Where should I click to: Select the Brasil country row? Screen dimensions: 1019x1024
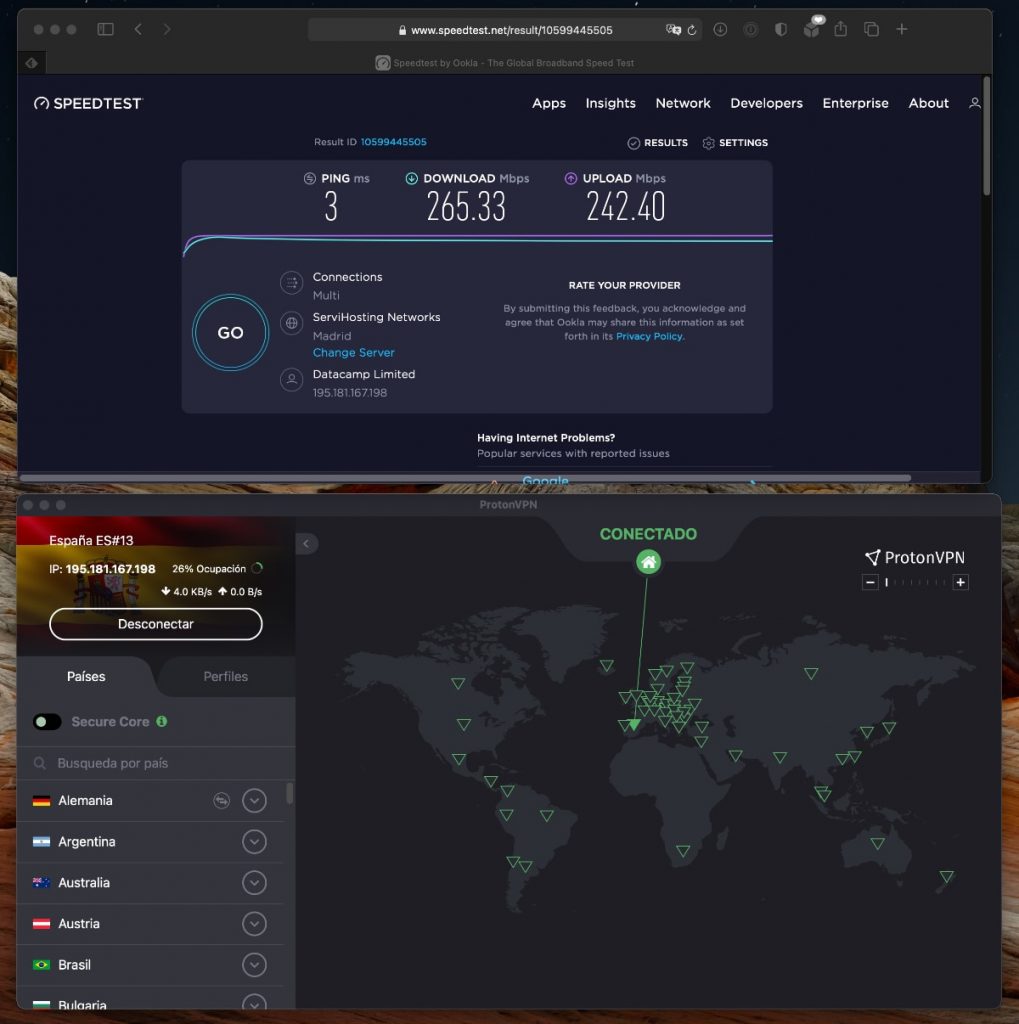[150, 965]
